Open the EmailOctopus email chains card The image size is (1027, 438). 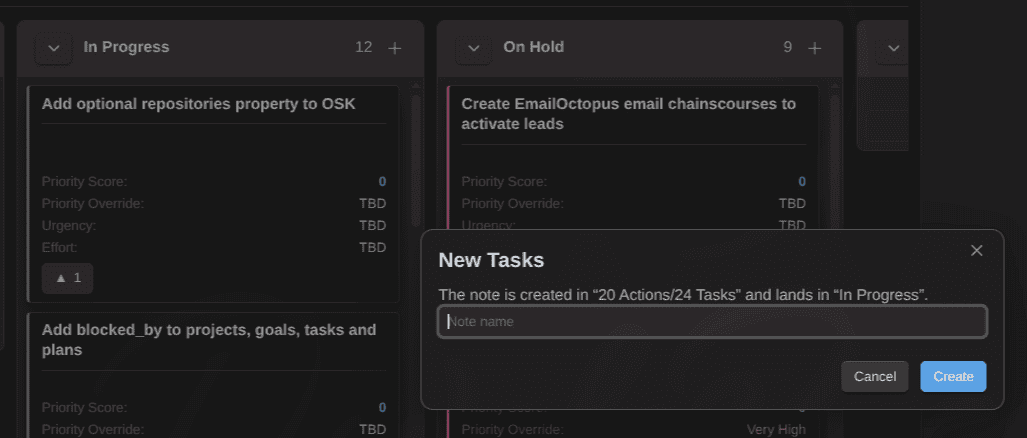coord(628,113)
